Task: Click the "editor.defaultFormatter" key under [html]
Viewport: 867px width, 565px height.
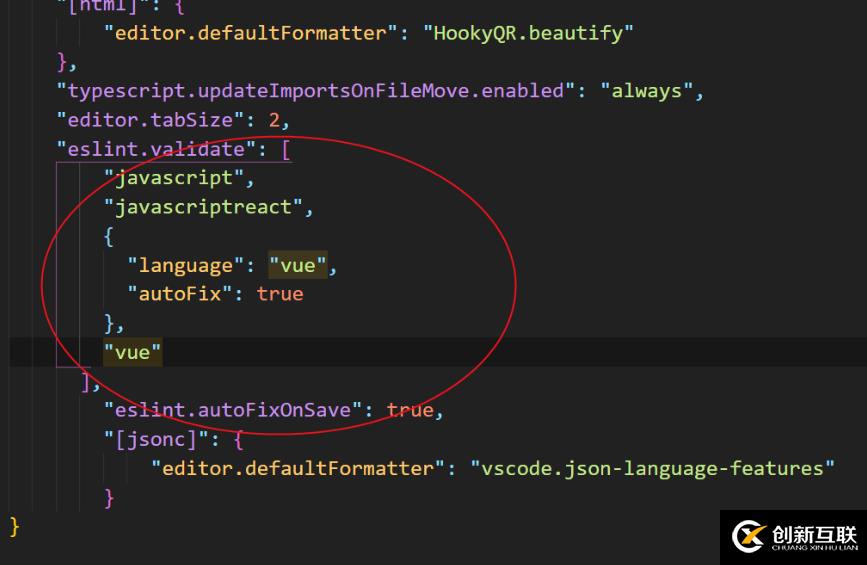Action: point(251,33)
